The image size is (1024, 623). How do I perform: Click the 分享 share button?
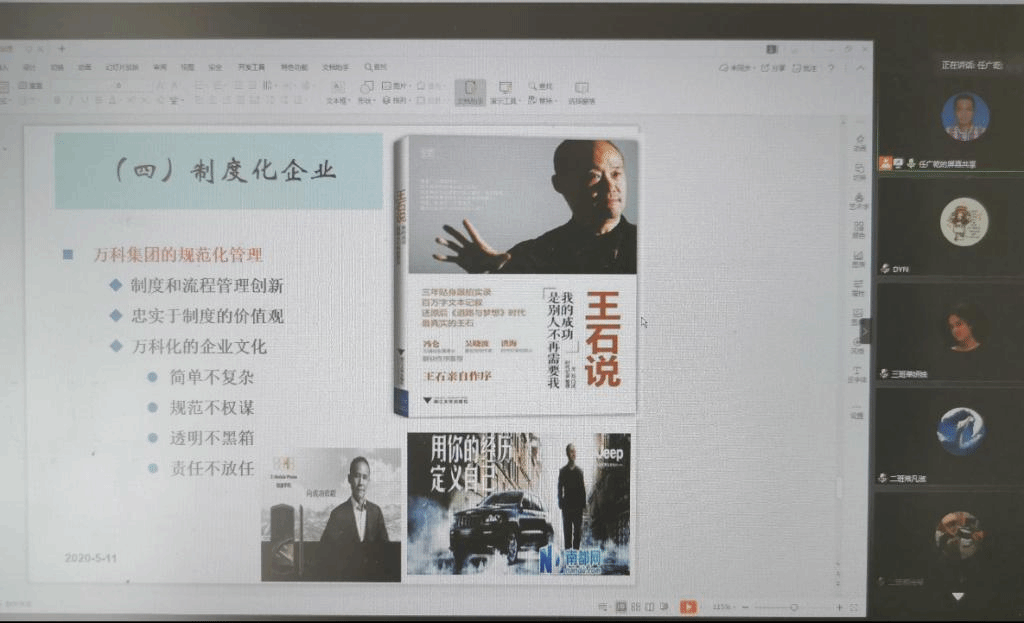tap(773, 68)
